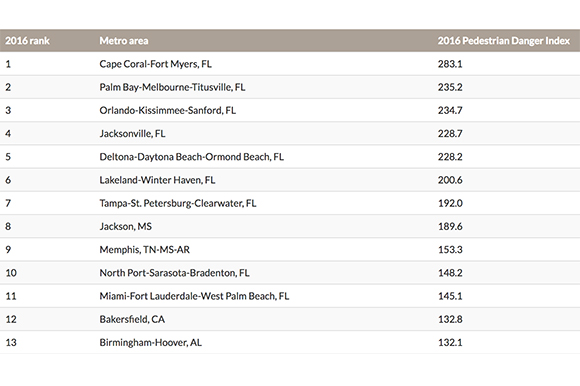The image size is (580, 386).
Task: Click the index value 132.1
Action: [450, 342]
